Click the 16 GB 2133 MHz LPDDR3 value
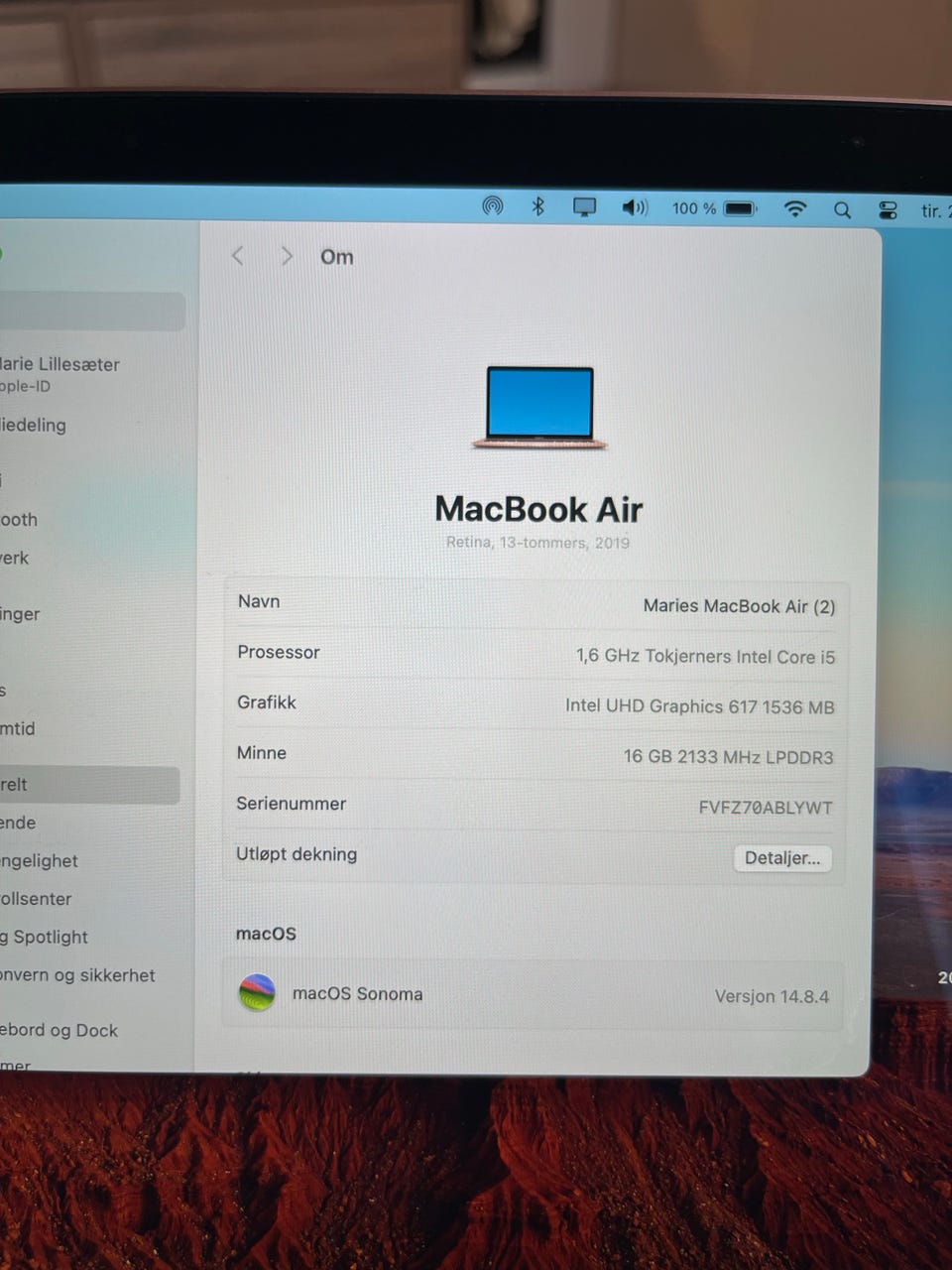Image resolution: width=952 pixels, height=1270 pixels. (x=728, y=757)
